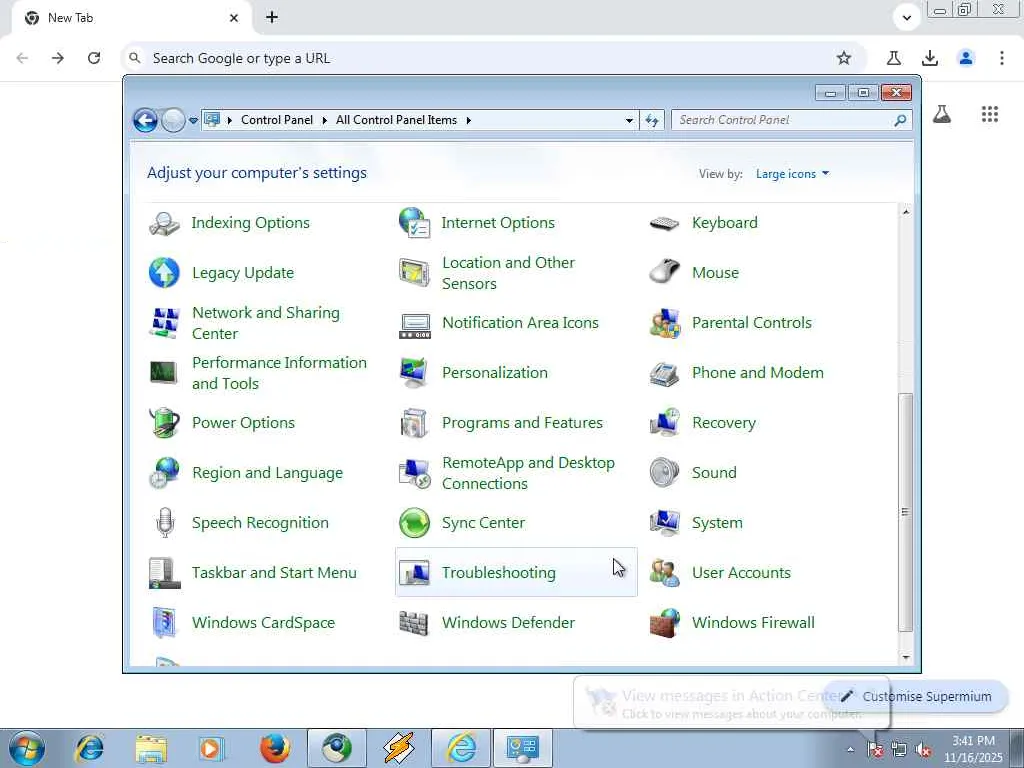Click the System computer icon
Screen dimensions: 1024x768
click(x=664, y=523)
